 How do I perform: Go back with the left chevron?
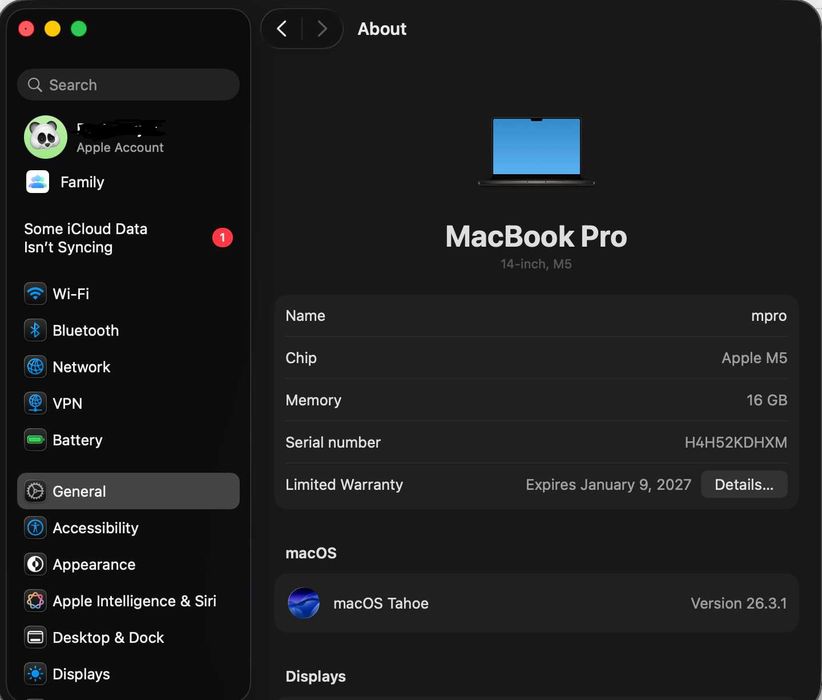282,29
